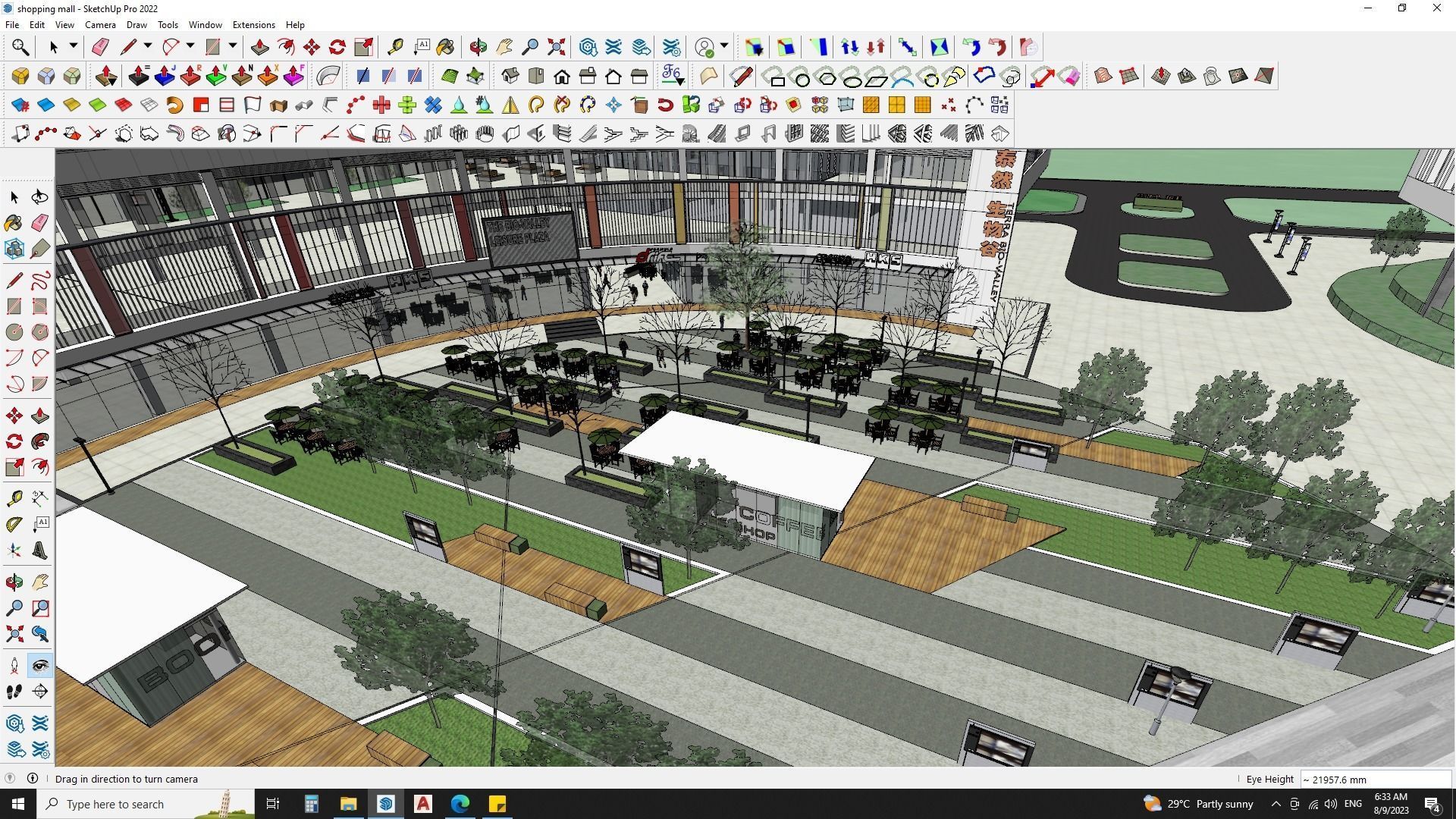Select the 3D Text tool in left toolbar
Image resolution: width=1456 pixels, height=819 pixels.
(x=40, y=551)
